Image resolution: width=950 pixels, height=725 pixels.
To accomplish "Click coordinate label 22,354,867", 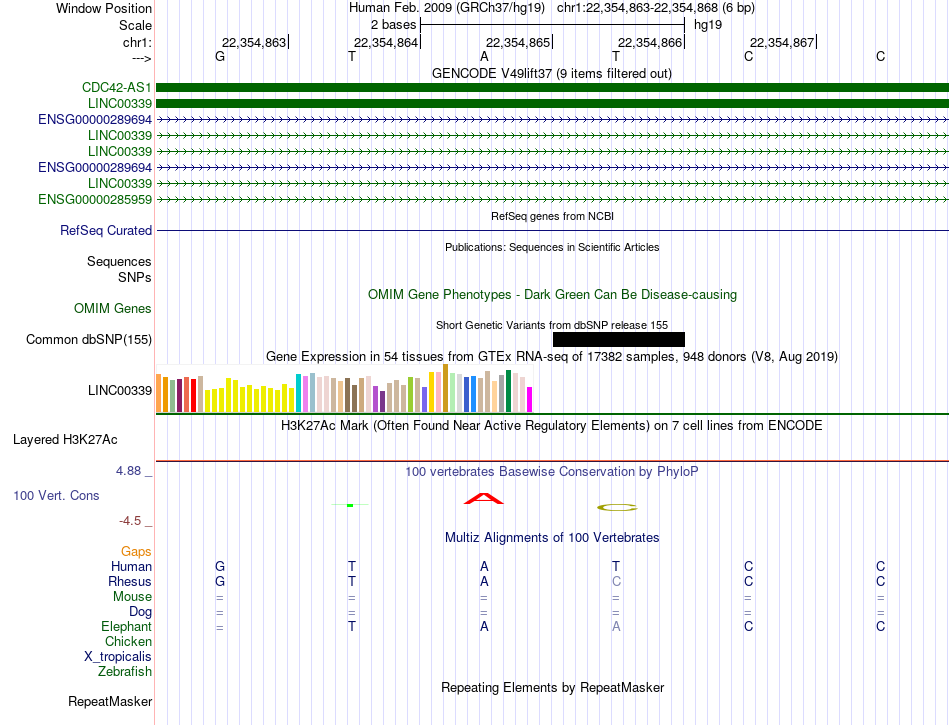I will tap(782, 42).
